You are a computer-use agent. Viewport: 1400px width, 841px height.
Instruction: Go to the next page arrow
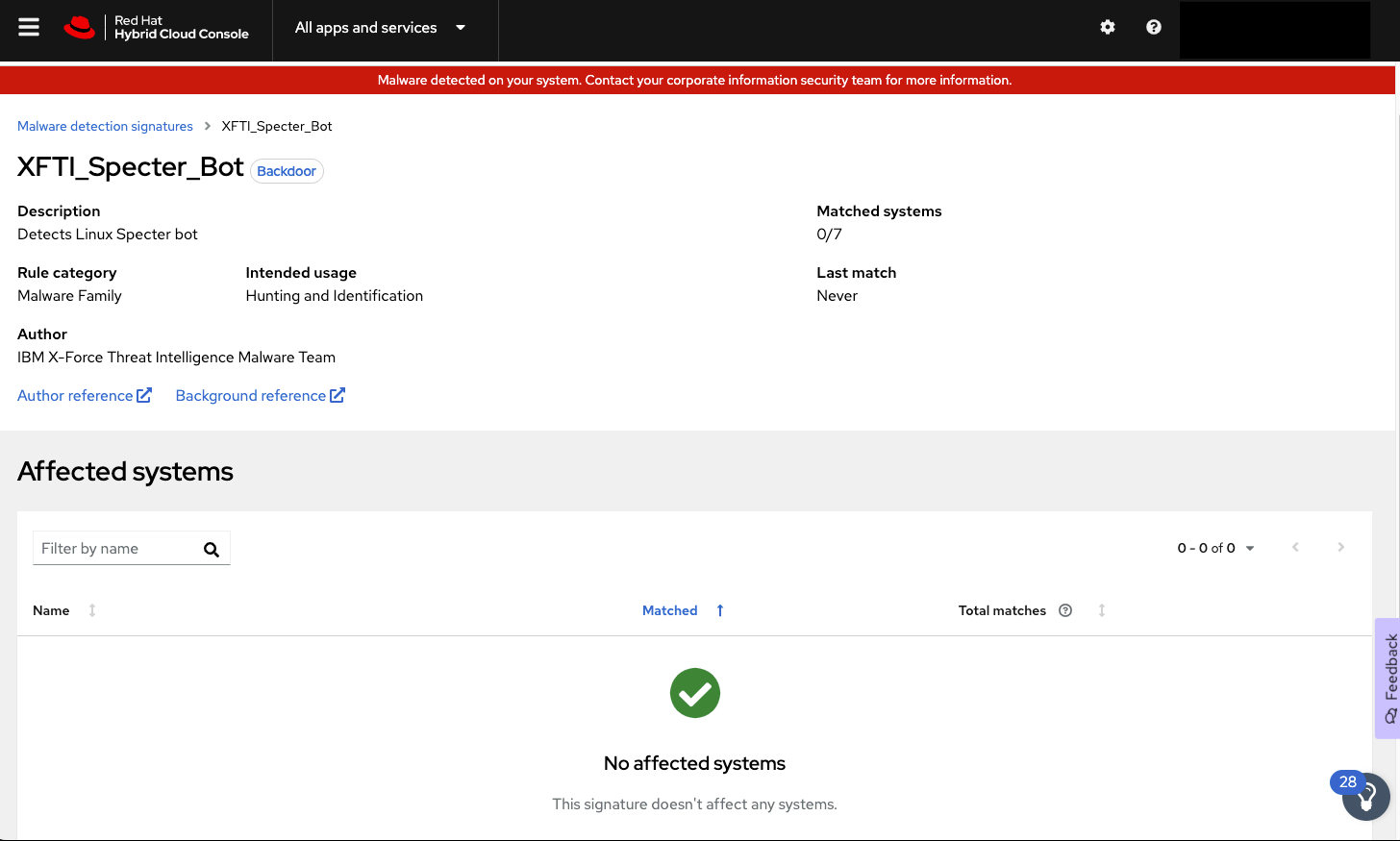coord(1340,547)
